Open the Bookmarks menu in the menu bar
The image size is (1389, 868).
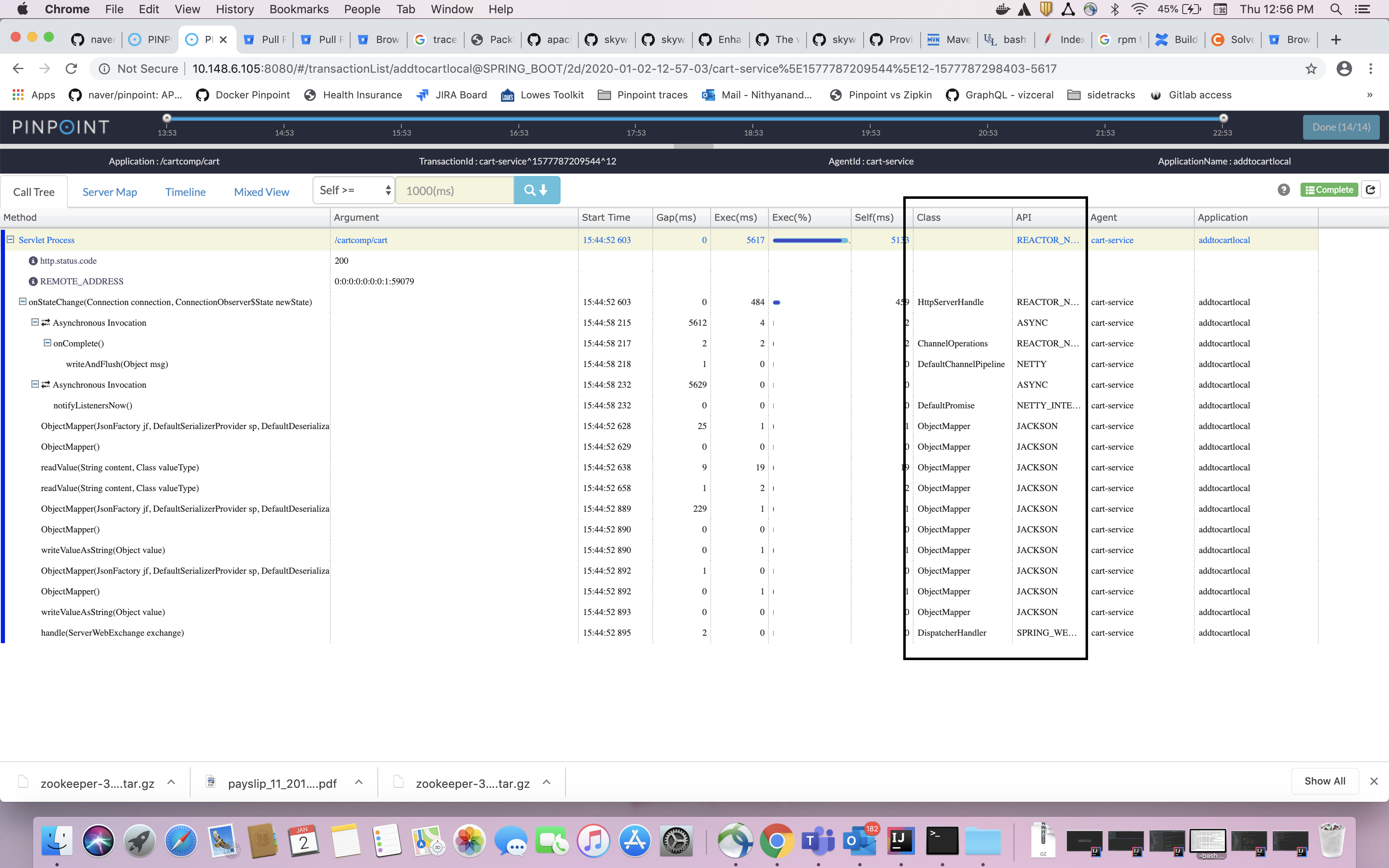point(298,9)
